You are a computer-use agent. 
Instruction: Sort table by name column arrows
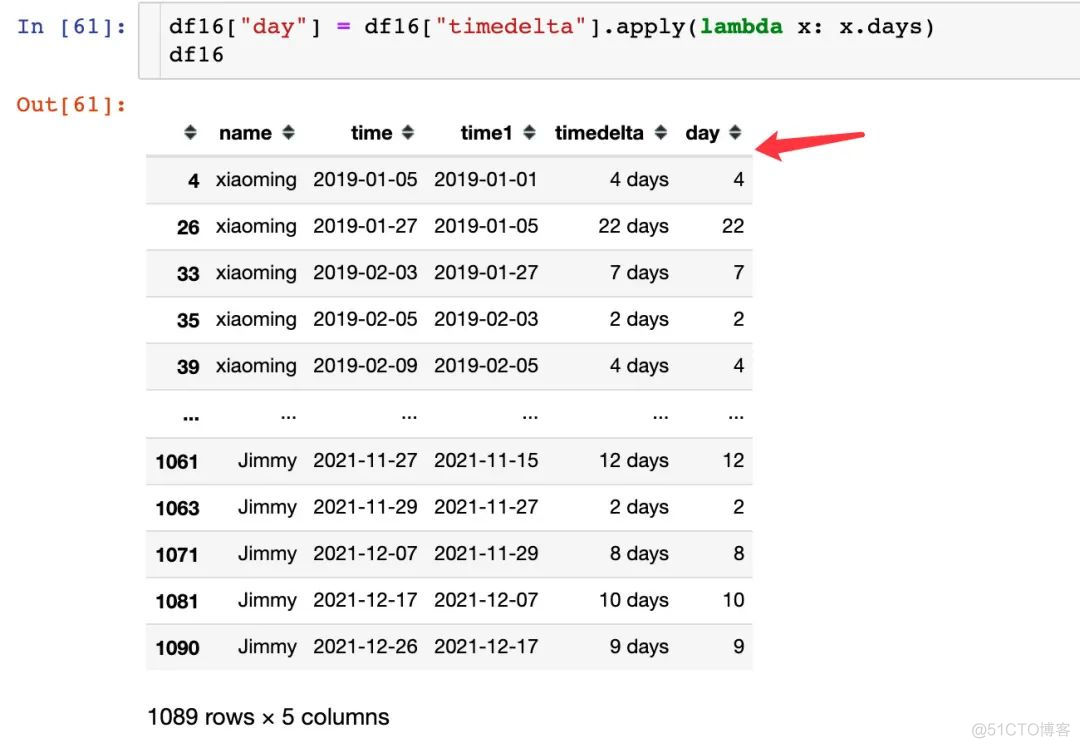pos(289,132)
